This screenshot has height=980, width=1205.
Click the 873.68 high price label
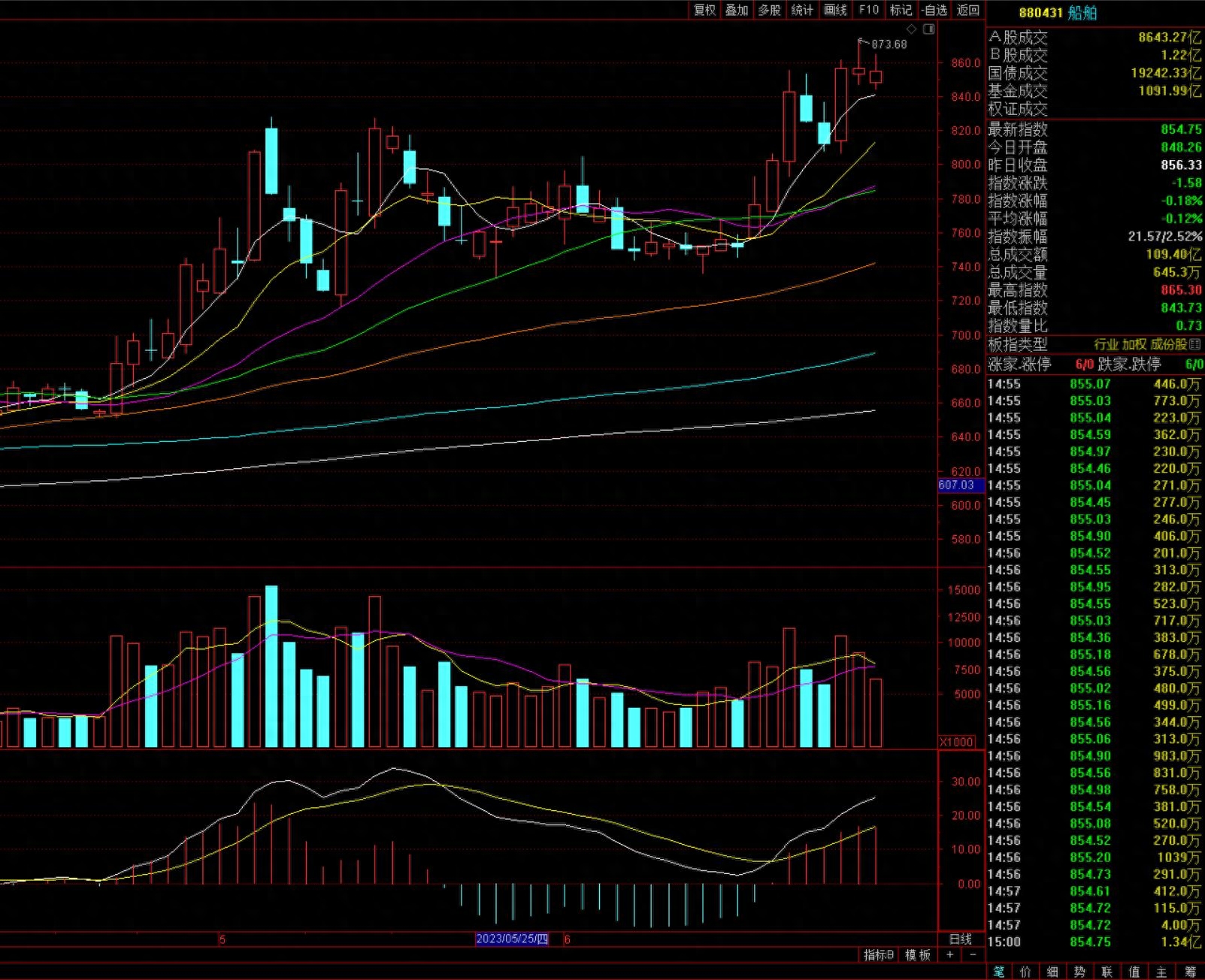coord(889,44)
